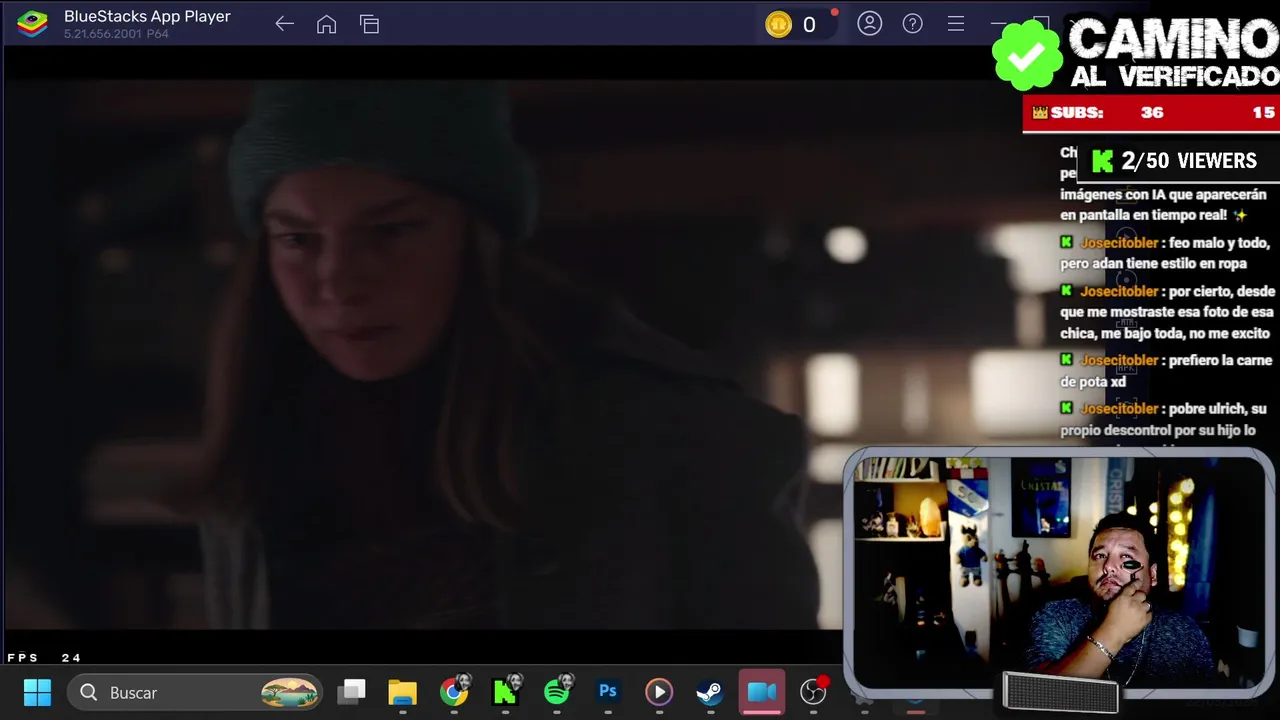This screenshot has height=720, width=1280.
Task: Go back with the BlueStacks back arrow
Action: click(284, 24)
